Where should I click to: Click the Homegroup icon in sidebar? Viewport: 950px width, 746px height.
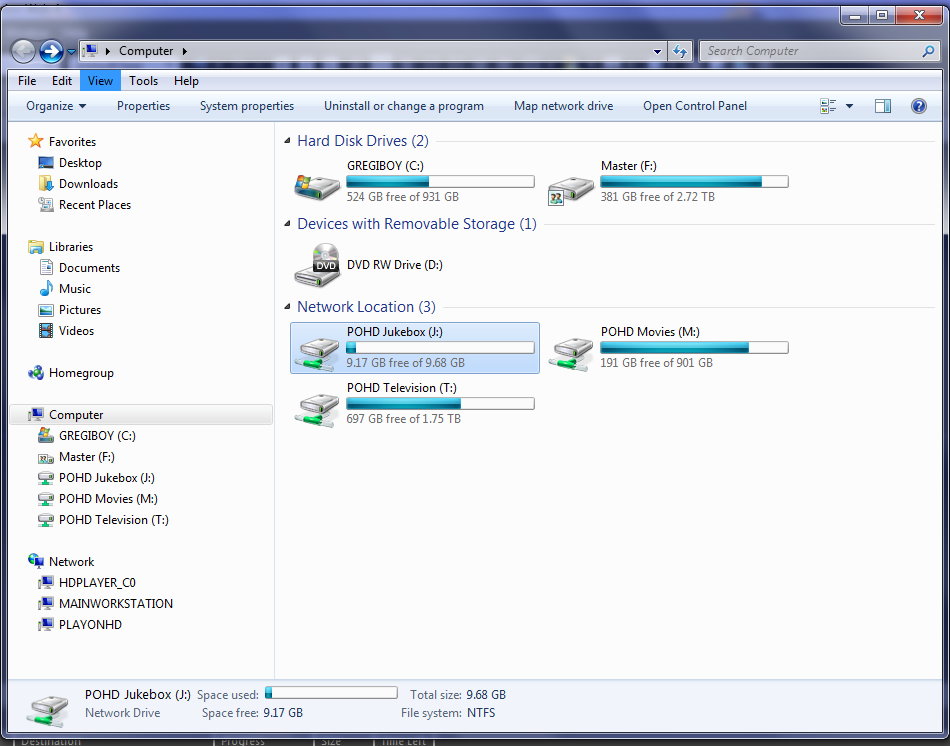pyautogui.click(x=36, y=373)
